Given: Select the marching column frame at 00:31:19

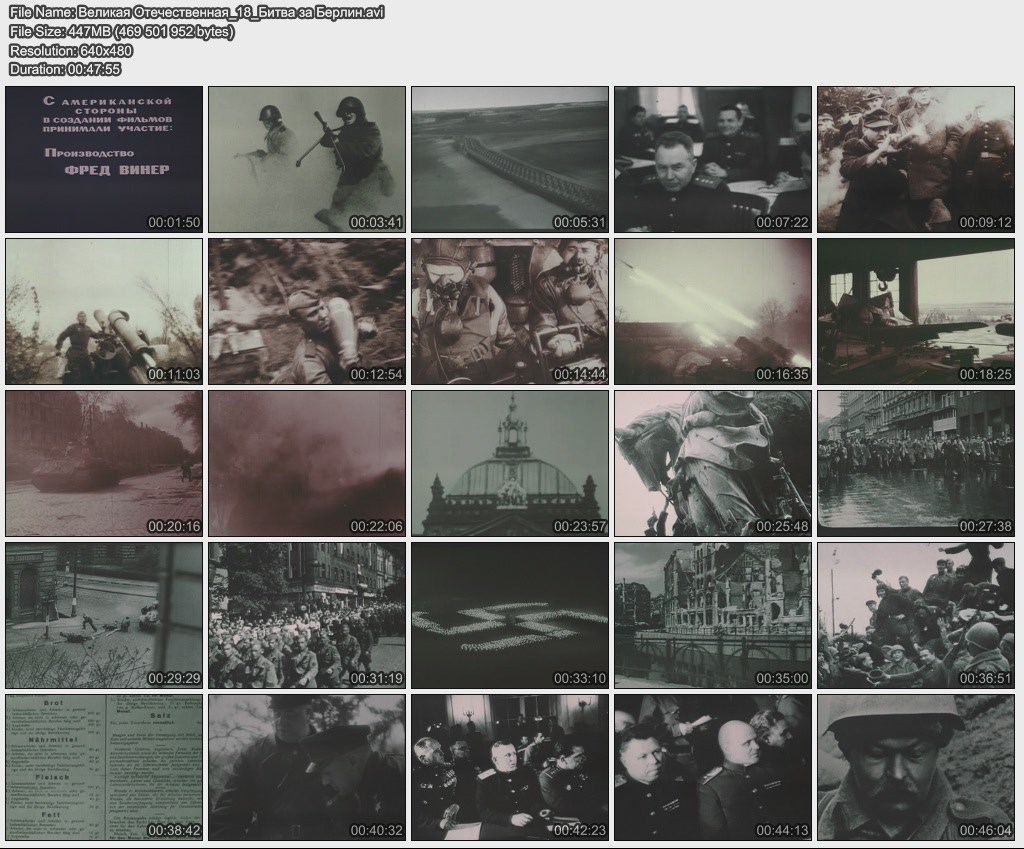Looking at the screenshot, I should point(307,615).
